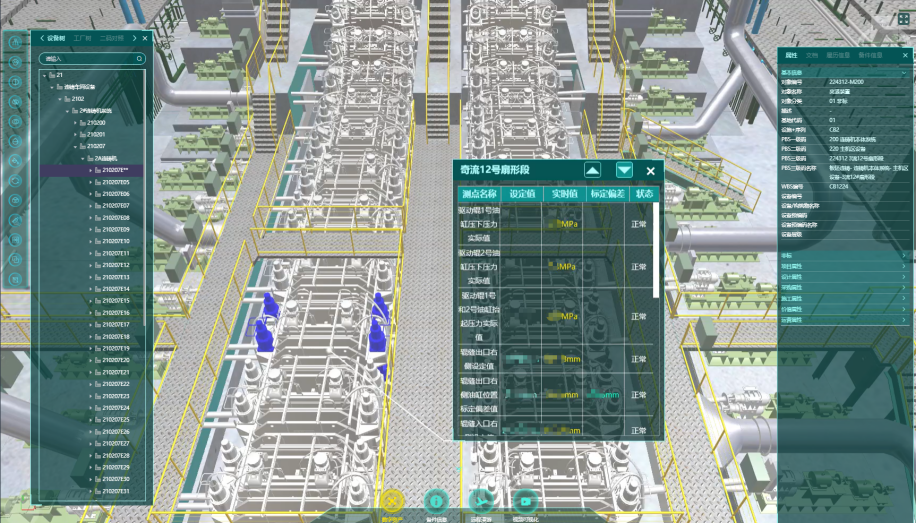Click the video camera icon in bottom toolbar
The height and width of the screenshot is (523, 916).
524,500
